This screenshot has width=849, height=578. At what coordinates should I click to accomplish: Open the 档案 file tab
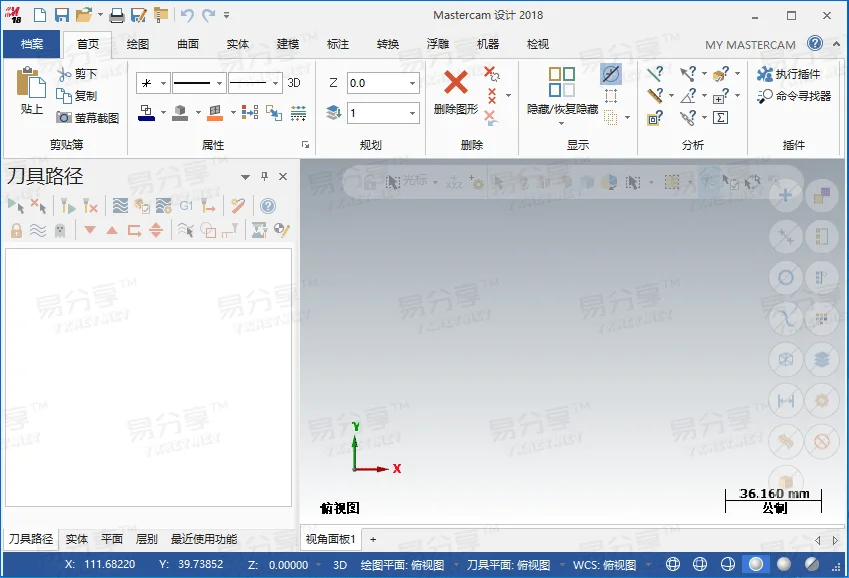[31, 44]
